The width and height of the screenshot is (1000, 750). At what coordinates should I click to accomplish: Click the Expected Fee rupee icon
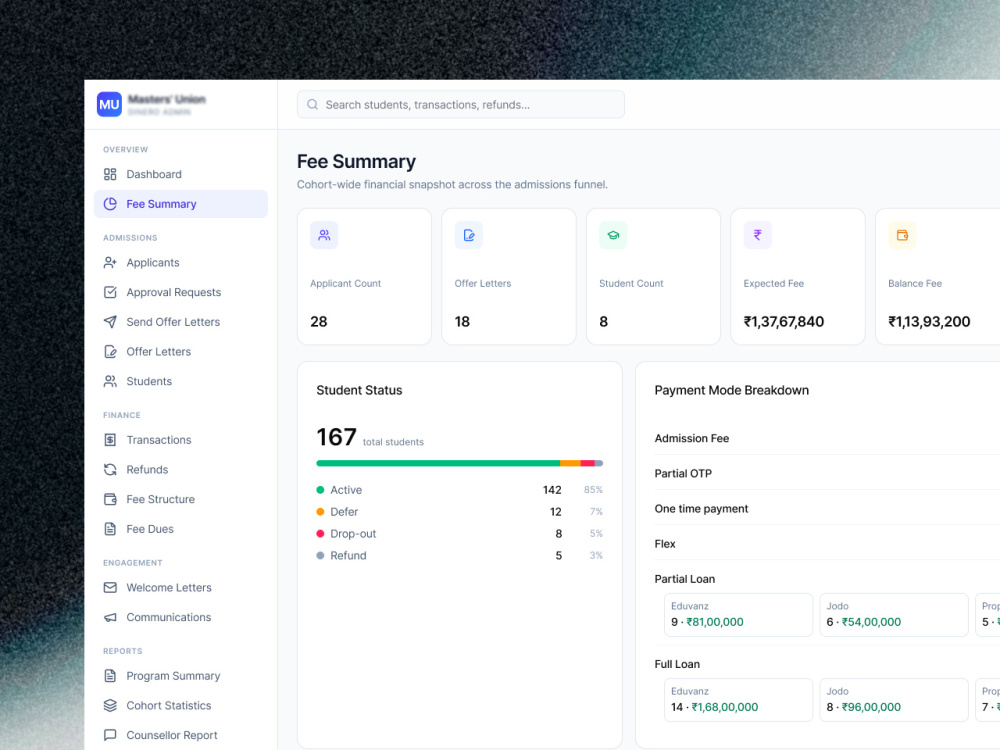click(758, 235)
